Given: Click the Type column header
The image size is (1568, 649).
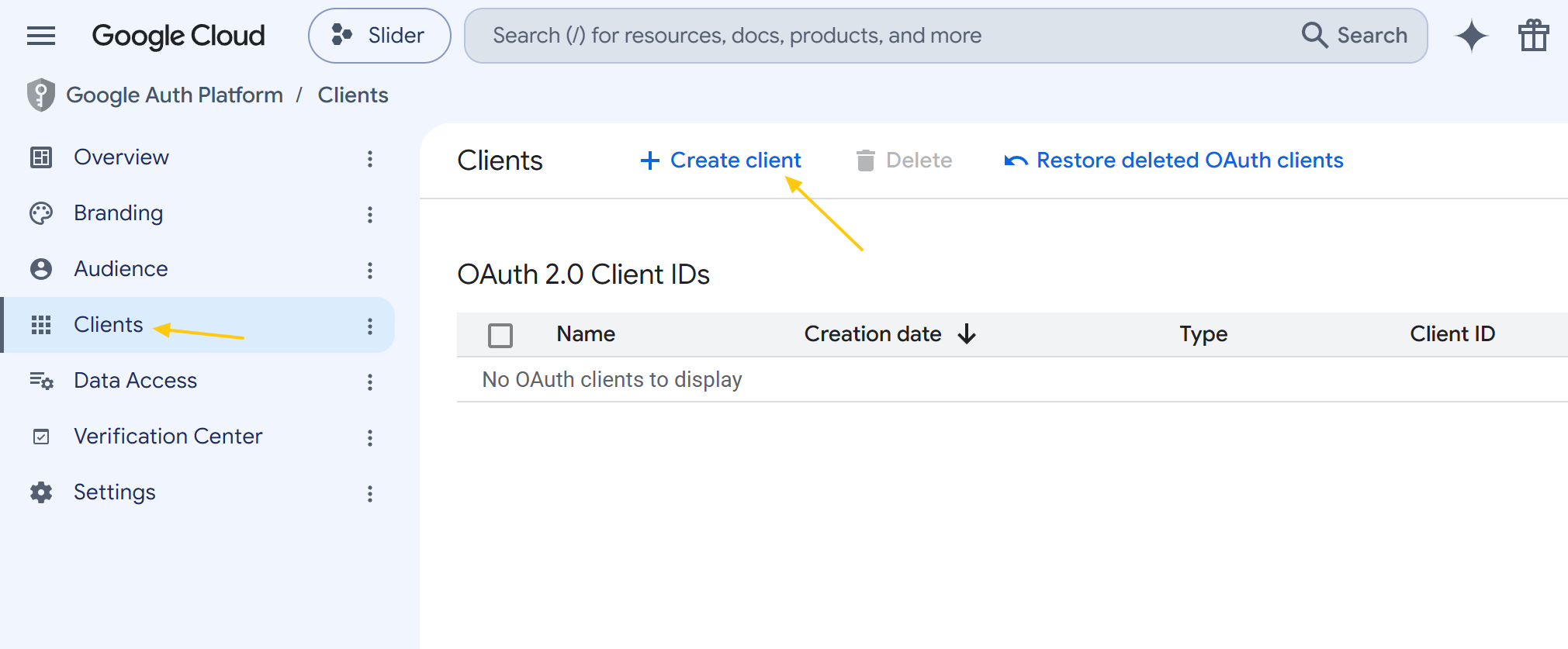Looking at the screenshot, I should point(1203,334).
